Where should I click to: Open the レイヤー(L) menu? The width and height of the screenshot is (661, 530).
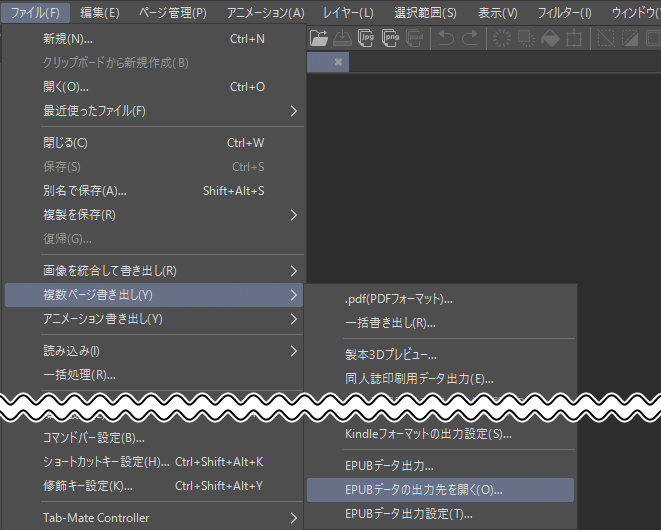[x=348, y=12]
